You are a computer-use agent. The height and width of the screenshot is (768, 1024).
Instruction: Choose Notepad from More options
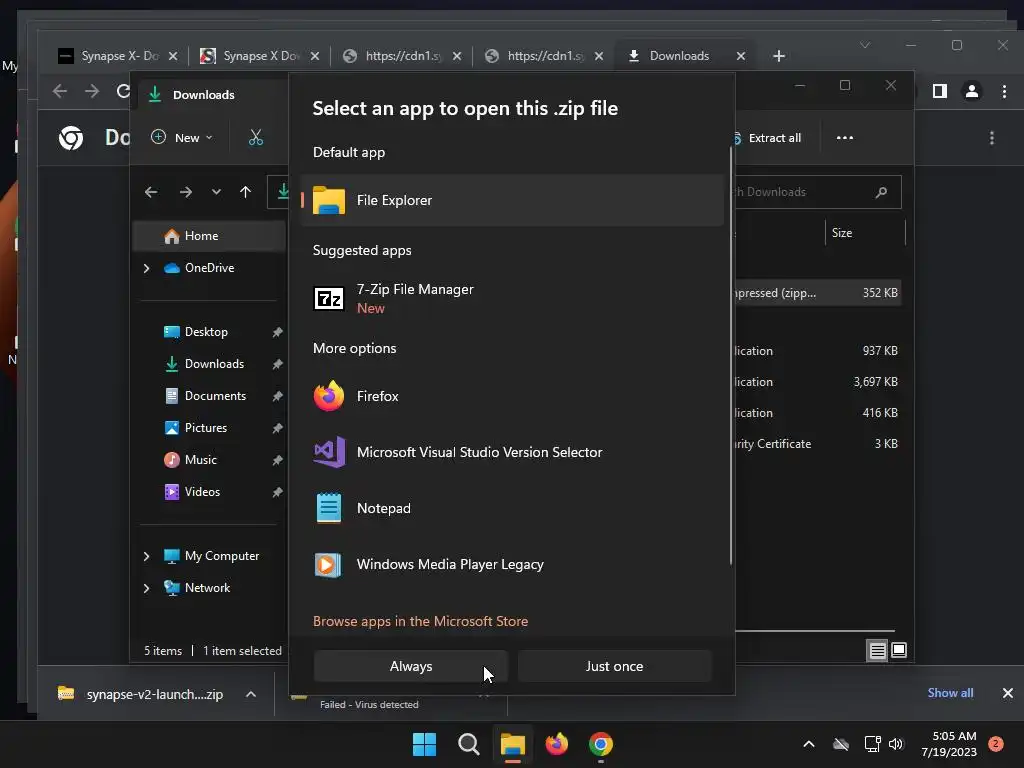point(512,508)
